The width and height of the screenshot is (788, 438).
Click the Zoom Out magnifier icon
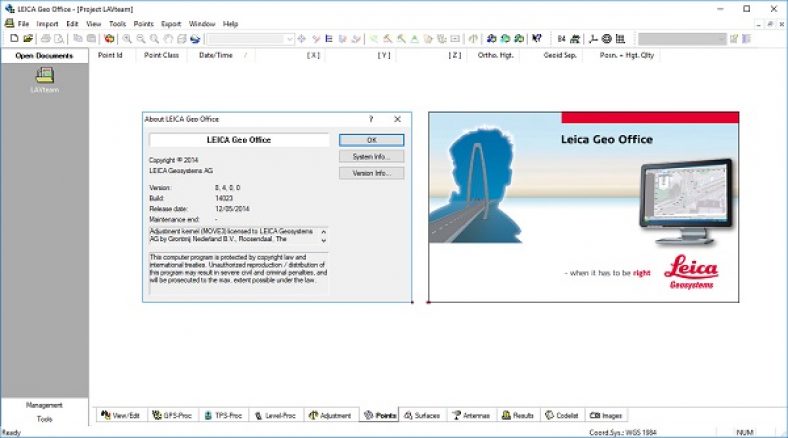[141, 39]
